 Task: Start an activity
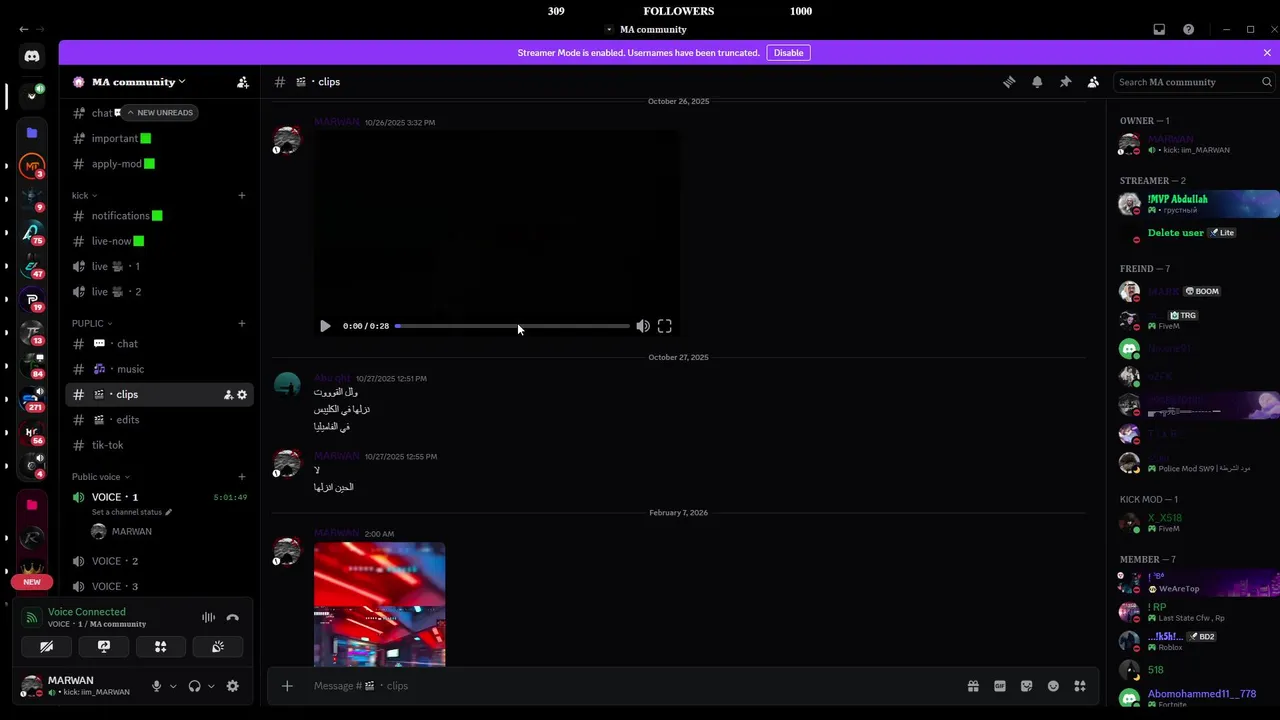(160, 647)
